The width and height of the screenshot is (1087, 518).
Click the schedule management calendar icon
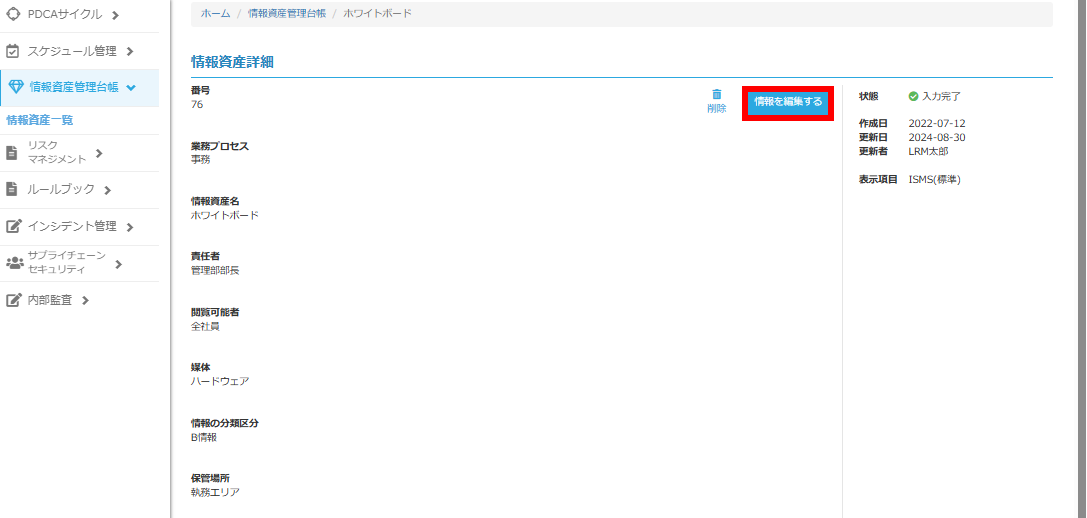pos(14,51)
